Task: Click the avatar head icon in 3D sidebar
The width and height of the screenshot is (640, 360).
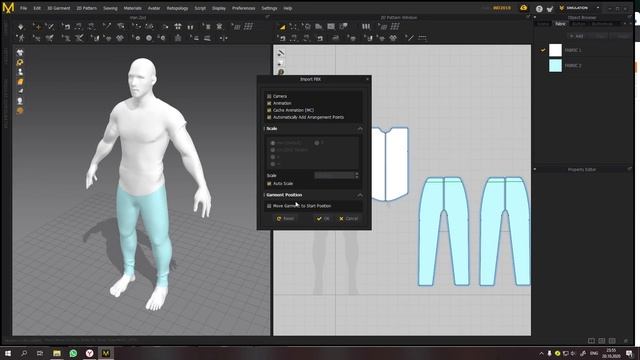Action: (x=20, y=101)
